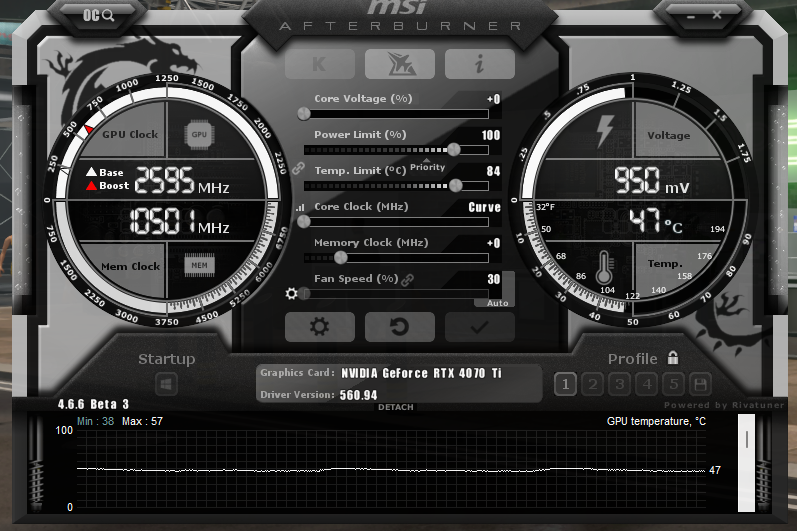Click the GPU chip icon in left gauge
The height and width of the screenshot is (531, 797).
(x=199, y=135)
